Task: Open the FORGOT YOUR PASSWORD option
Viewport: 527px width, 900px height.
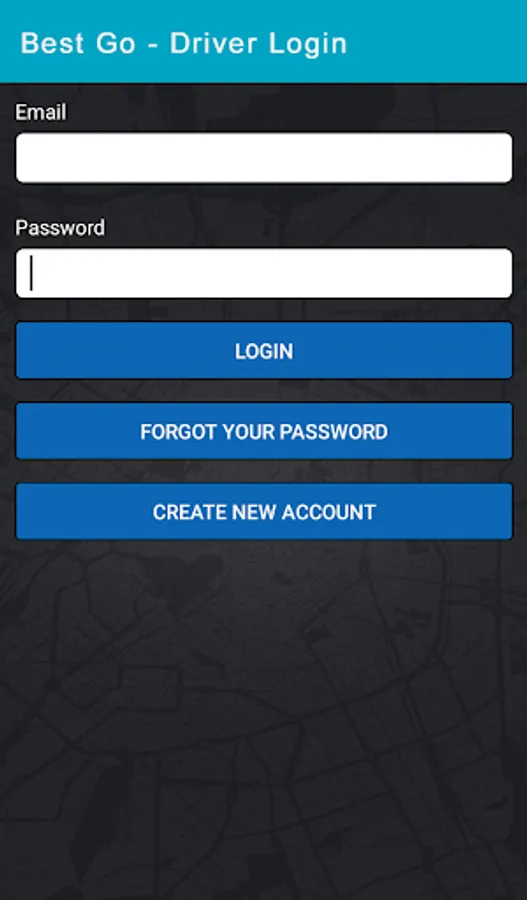Action: point(264,431)
